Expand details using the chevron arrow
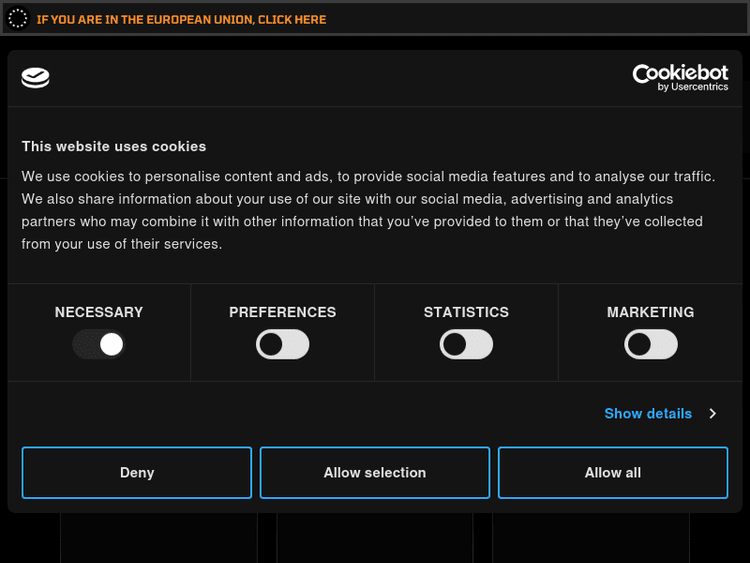 click(x=713, y=413)
